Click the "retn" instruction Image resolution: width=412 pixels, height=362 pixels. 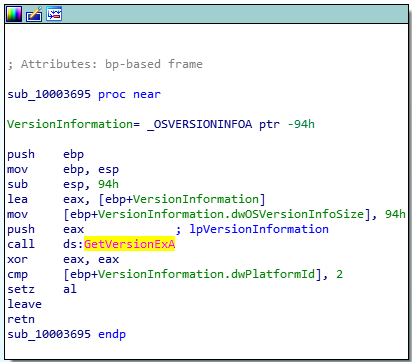21,319
